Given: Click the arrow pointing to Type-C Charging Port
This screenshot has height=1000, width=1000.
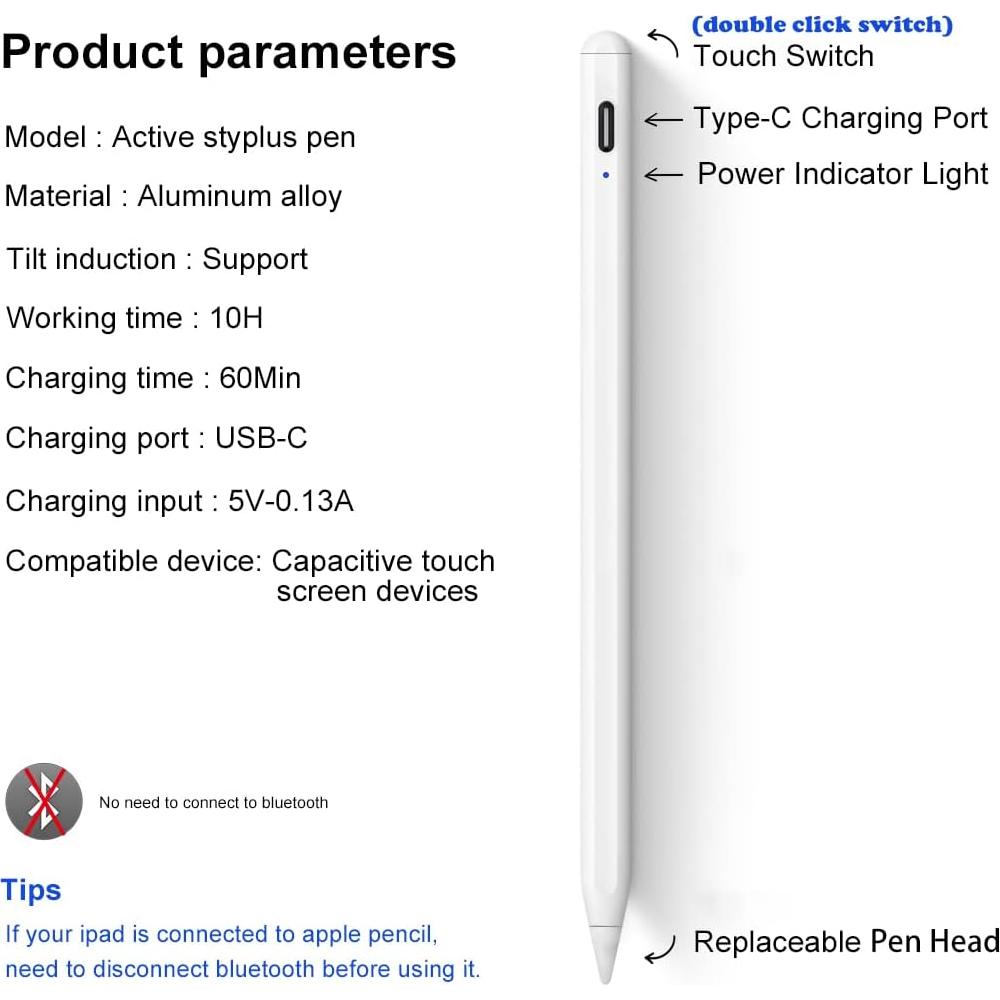Looking at the screenshot, I should coord(663,120).
